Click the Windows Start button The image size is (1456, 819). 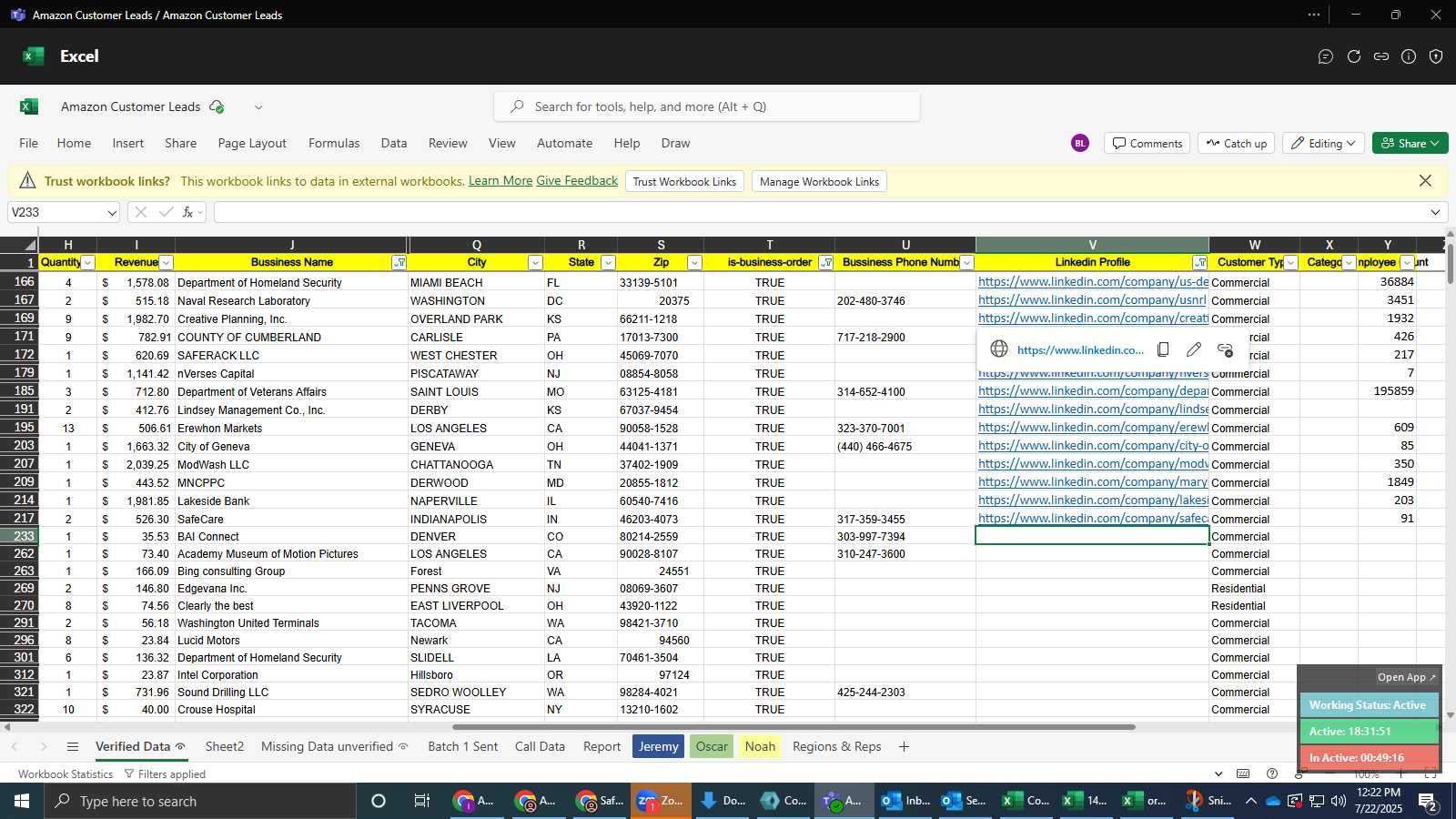22,801
